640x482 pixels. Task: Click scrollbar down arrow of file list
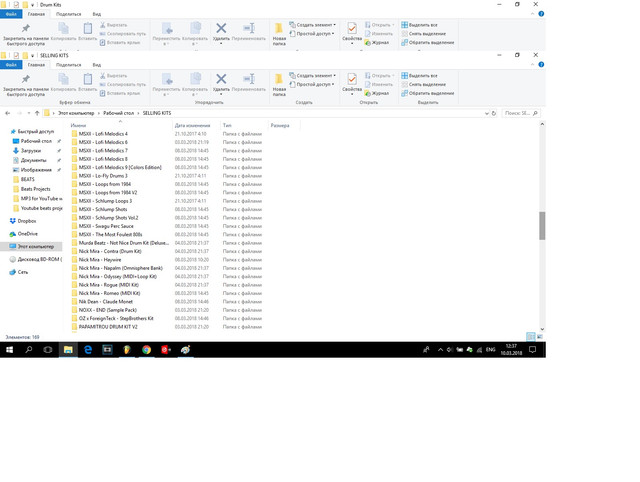pos(542,329)
